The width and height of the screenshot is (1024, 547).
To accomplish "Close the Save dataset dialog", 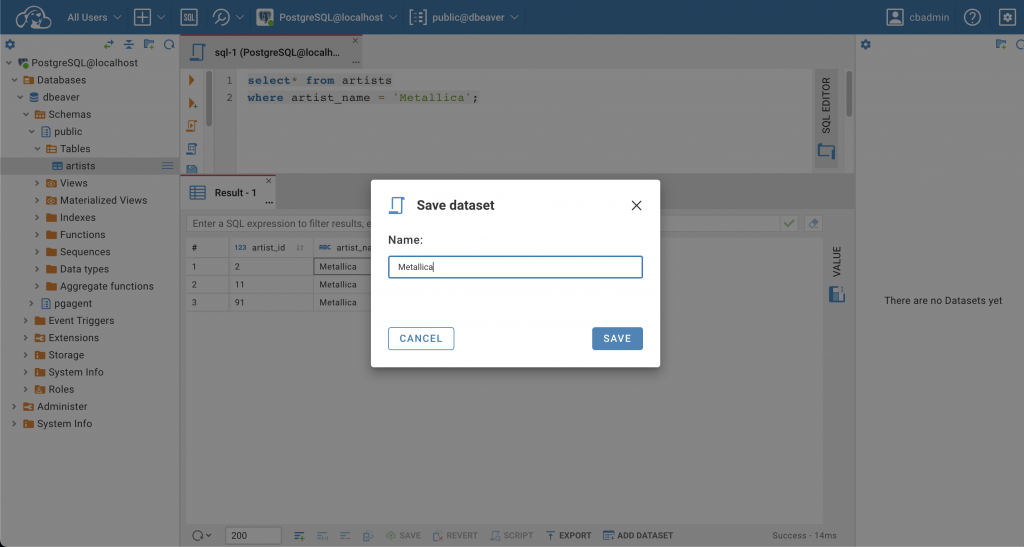I will (636, 206).
